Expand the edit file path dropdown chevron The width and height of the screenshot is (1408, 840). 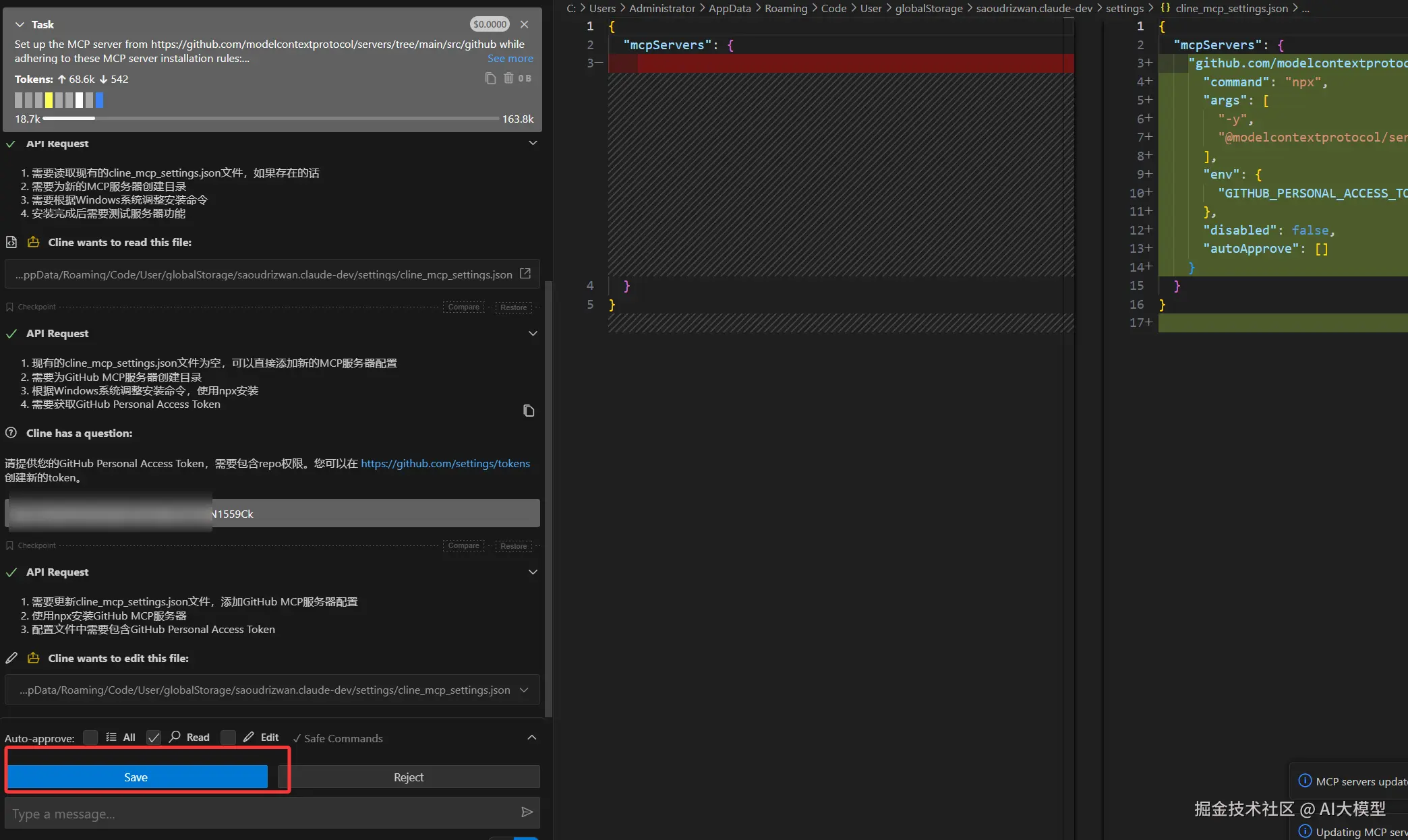coord(524,690)
